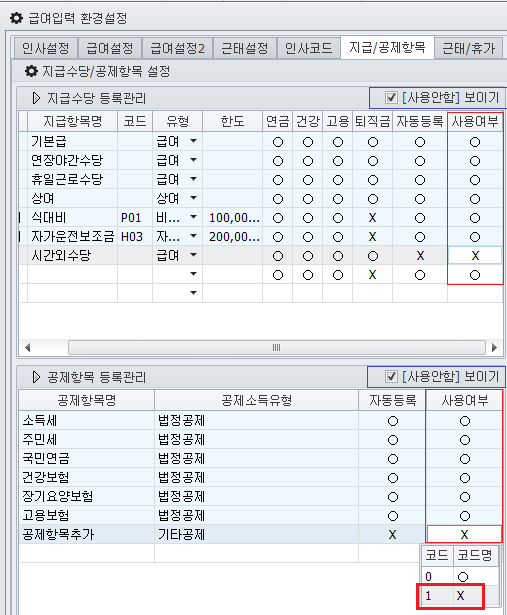
Task: Click the triangle icon next to 지급수당 등록관리
Action: (36, 98)
